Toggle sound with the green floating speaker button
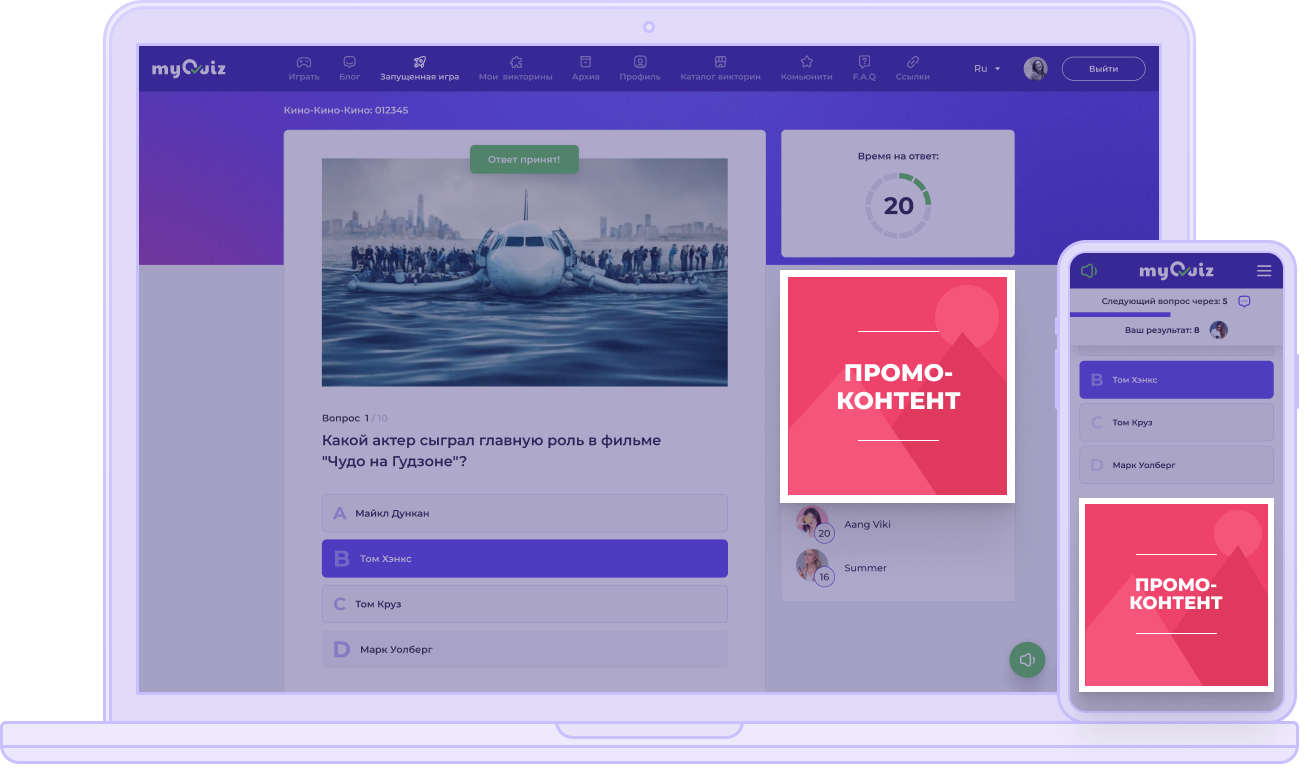This screenshot has height=774, width=1311. click(x=1026, y=660)
